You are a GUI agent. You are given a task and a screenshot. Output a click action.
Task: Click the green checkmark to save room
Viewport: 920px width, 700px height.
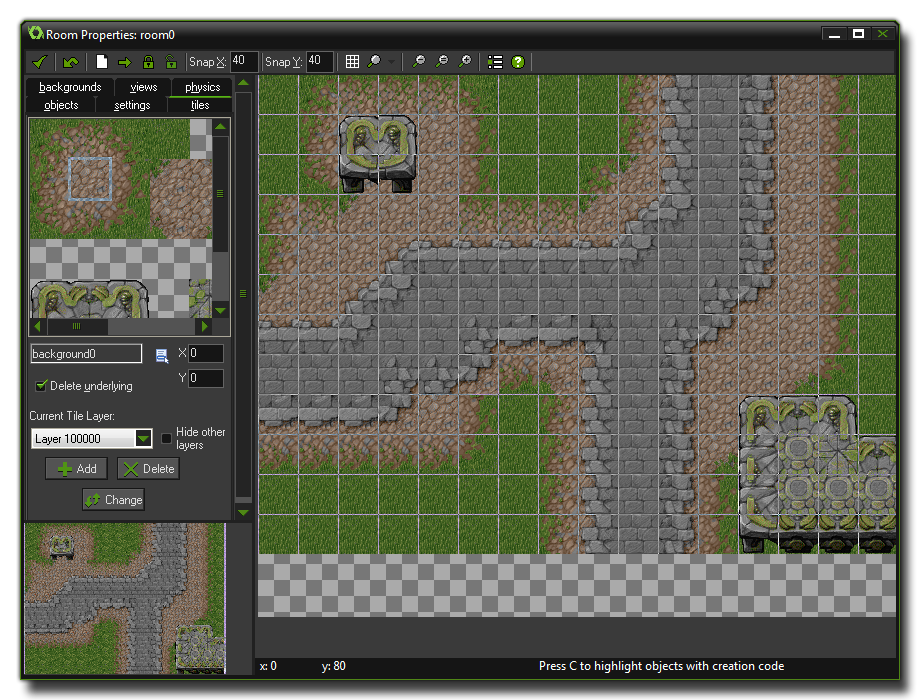(x=40, y=62)
